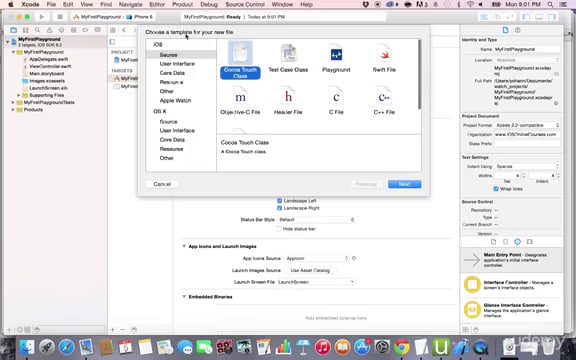
Task: Show the Object library icon
Action: [x=518, y=242]
